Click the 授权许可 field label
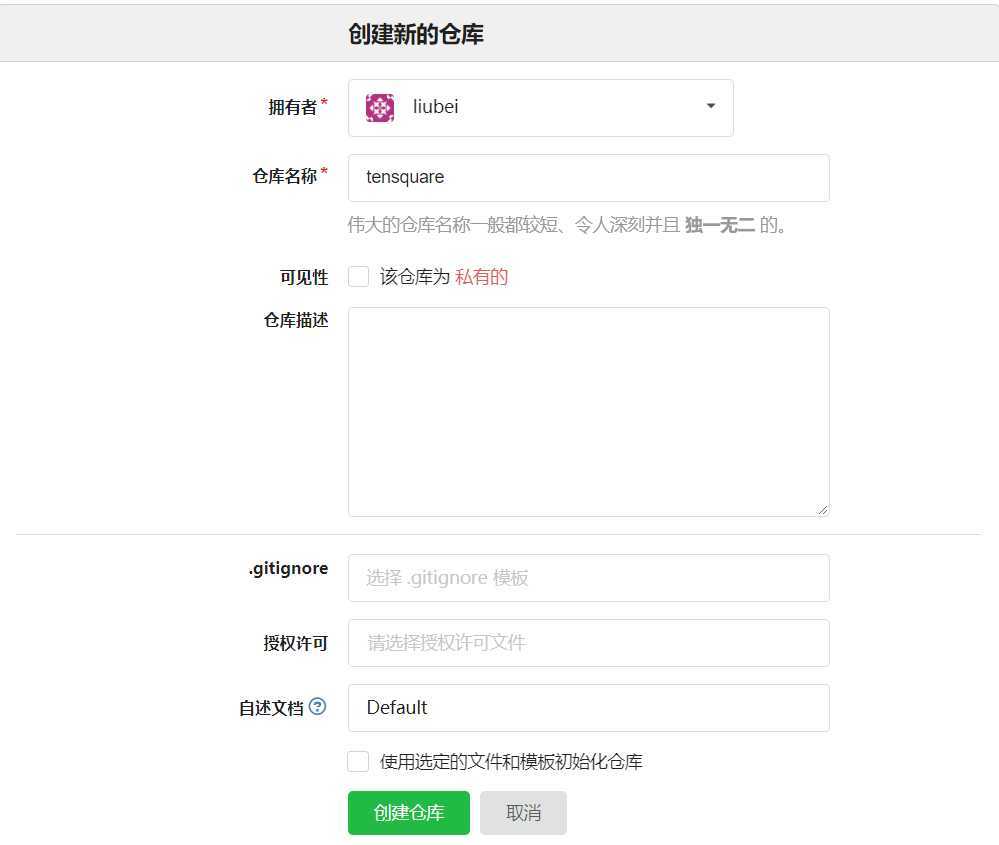999x845 pixels. click(x=296, y=643)
